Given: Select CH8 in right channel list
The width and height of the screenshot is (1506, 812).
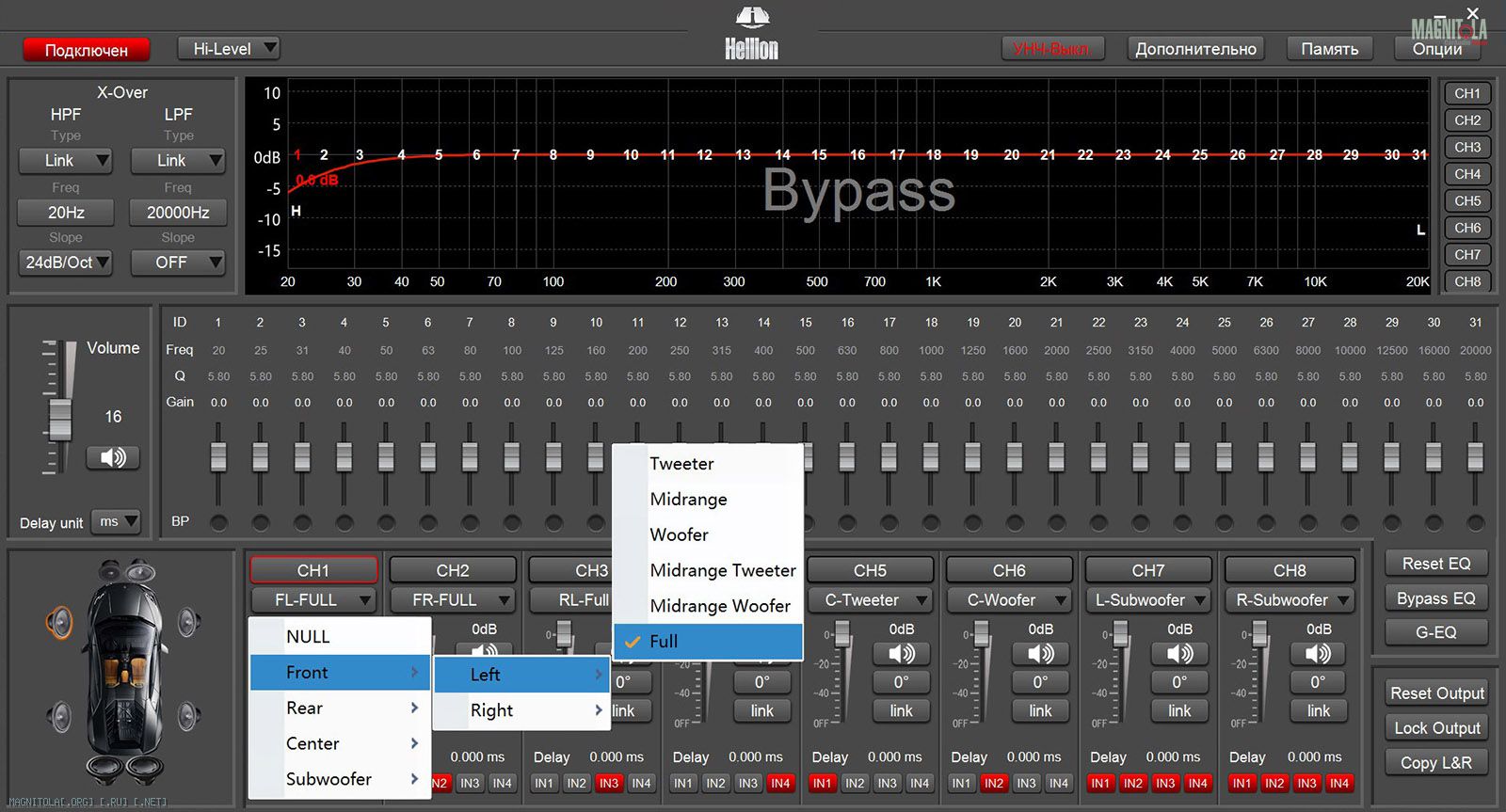Looking at the screenshot, I should 1467,281.
